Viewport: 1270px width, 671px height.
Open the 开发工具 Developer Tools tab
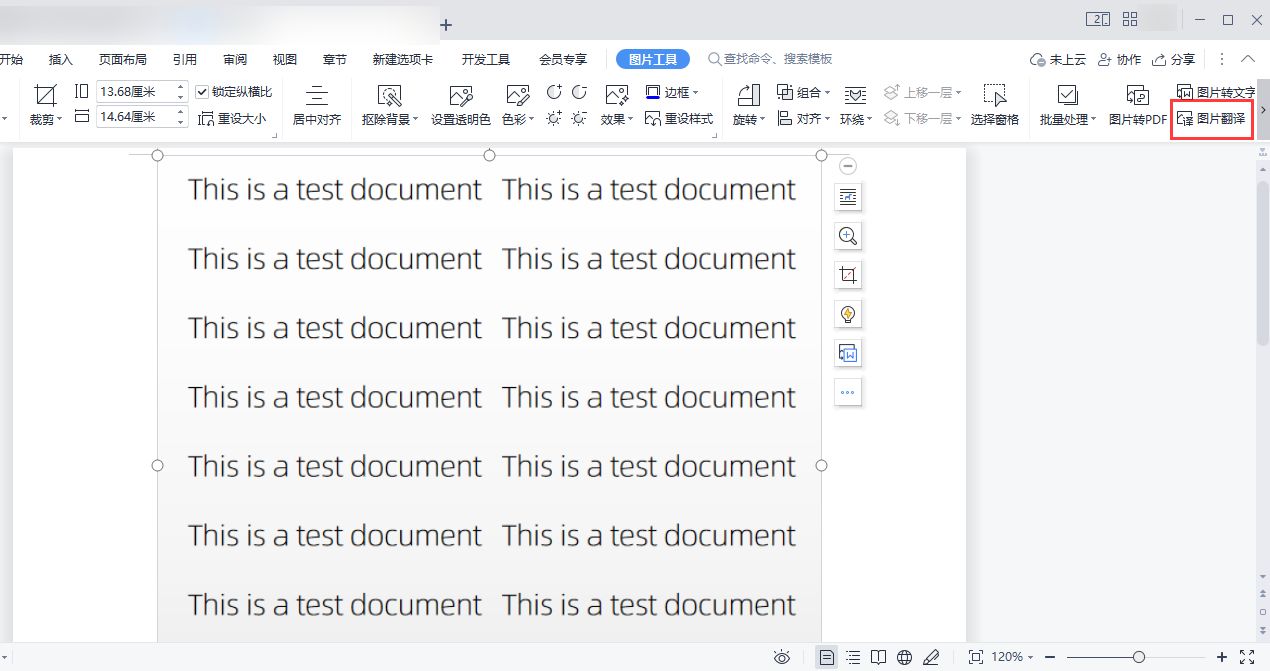click(x=486, y=60)
